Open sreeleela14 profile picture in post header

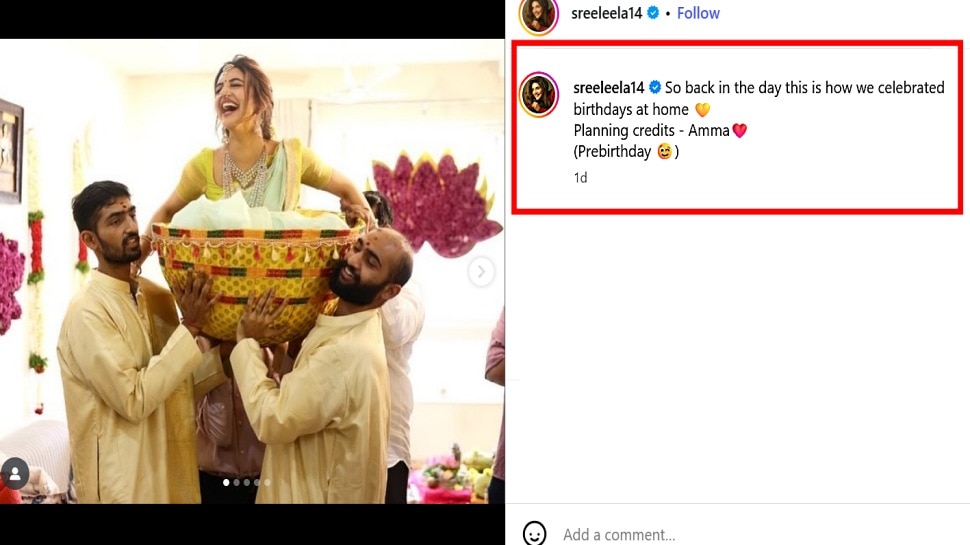coord(539,14)
